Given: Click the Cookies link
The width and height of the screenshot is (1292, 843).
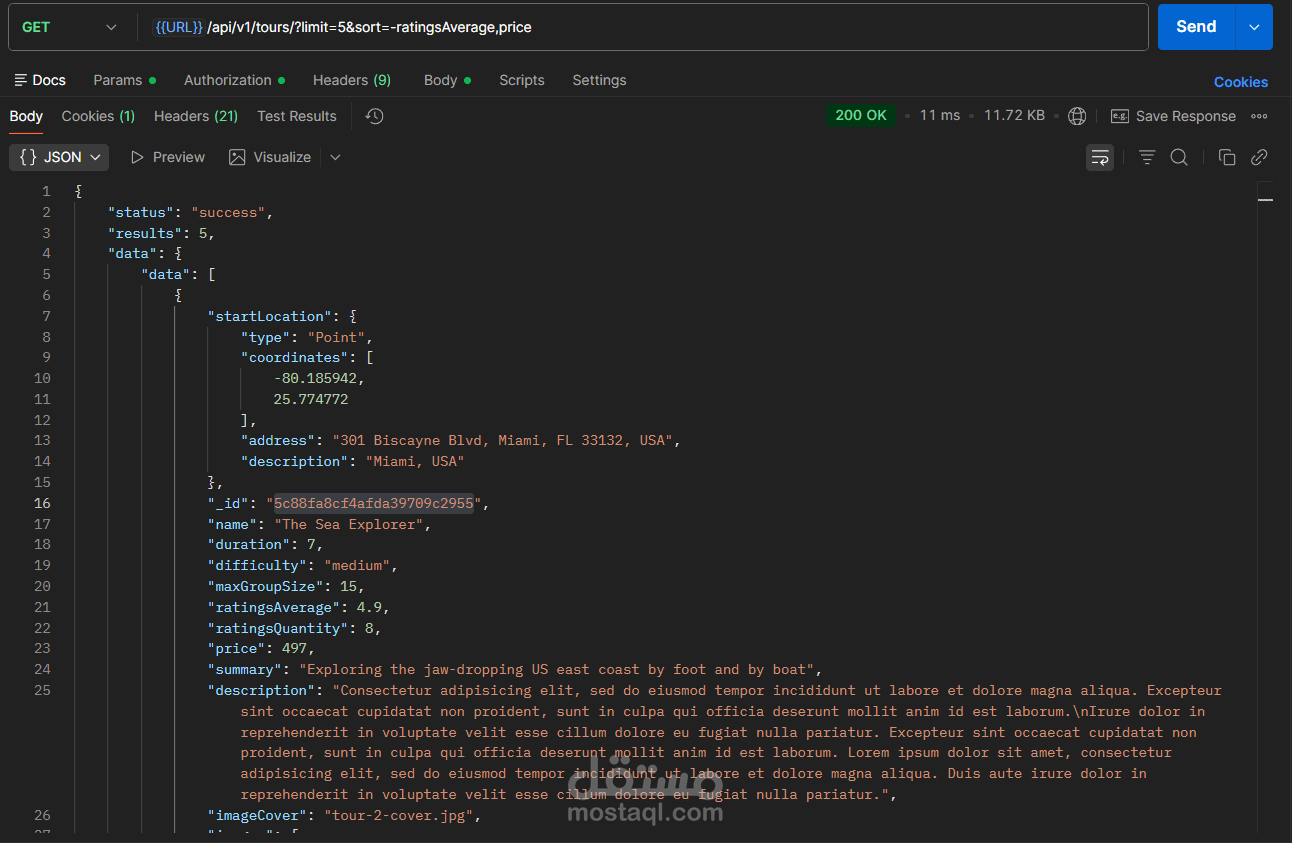Looking at the screenshot, I should 1241,82.
